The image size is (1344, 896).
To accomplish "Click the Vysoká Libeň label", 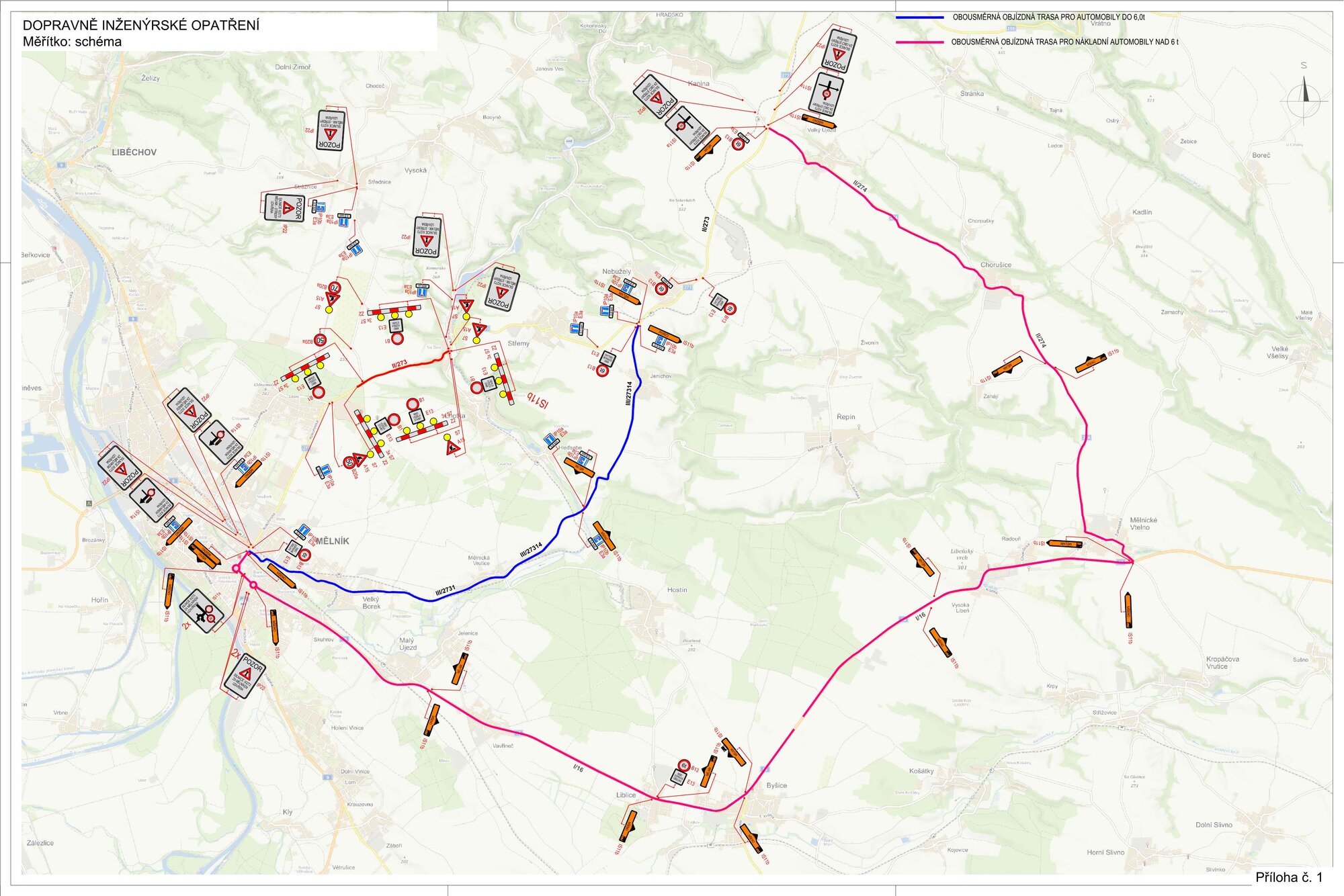I will pyautogui.click(x=960, y=608).
